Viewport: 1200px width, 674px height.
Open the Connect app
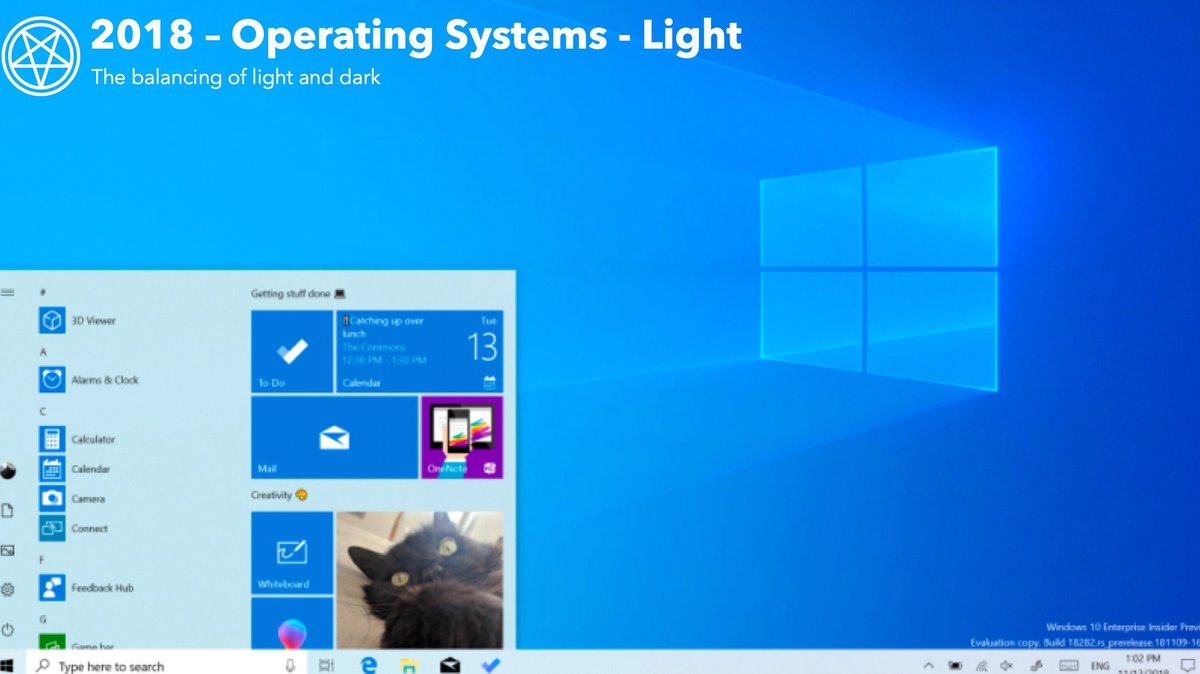(74, 528)
